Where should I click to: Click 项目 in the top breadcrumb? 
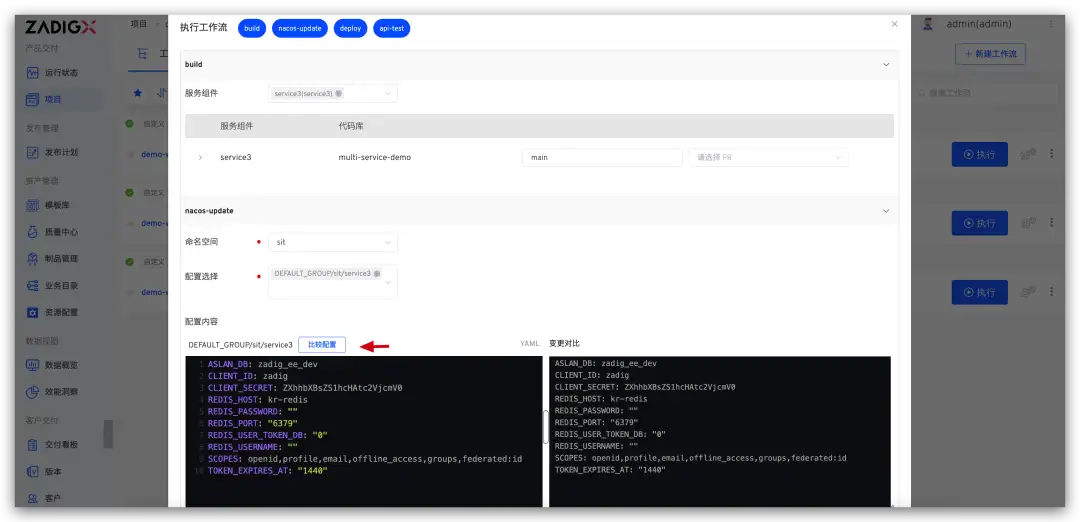point(138,23)
